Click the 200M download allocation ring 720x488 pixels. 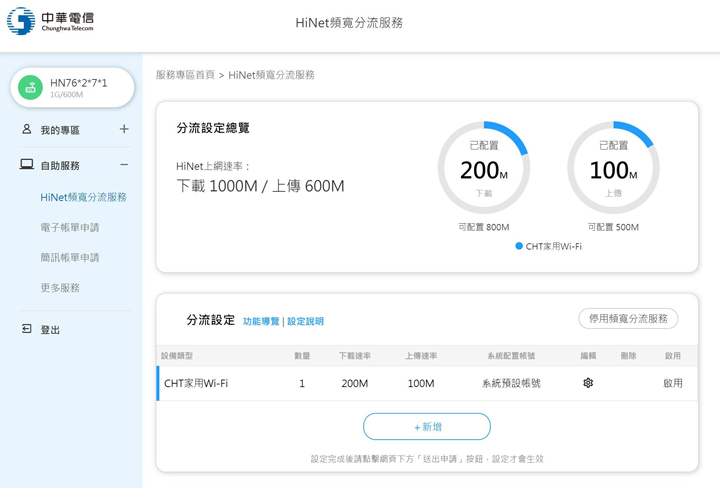(484, 168)
